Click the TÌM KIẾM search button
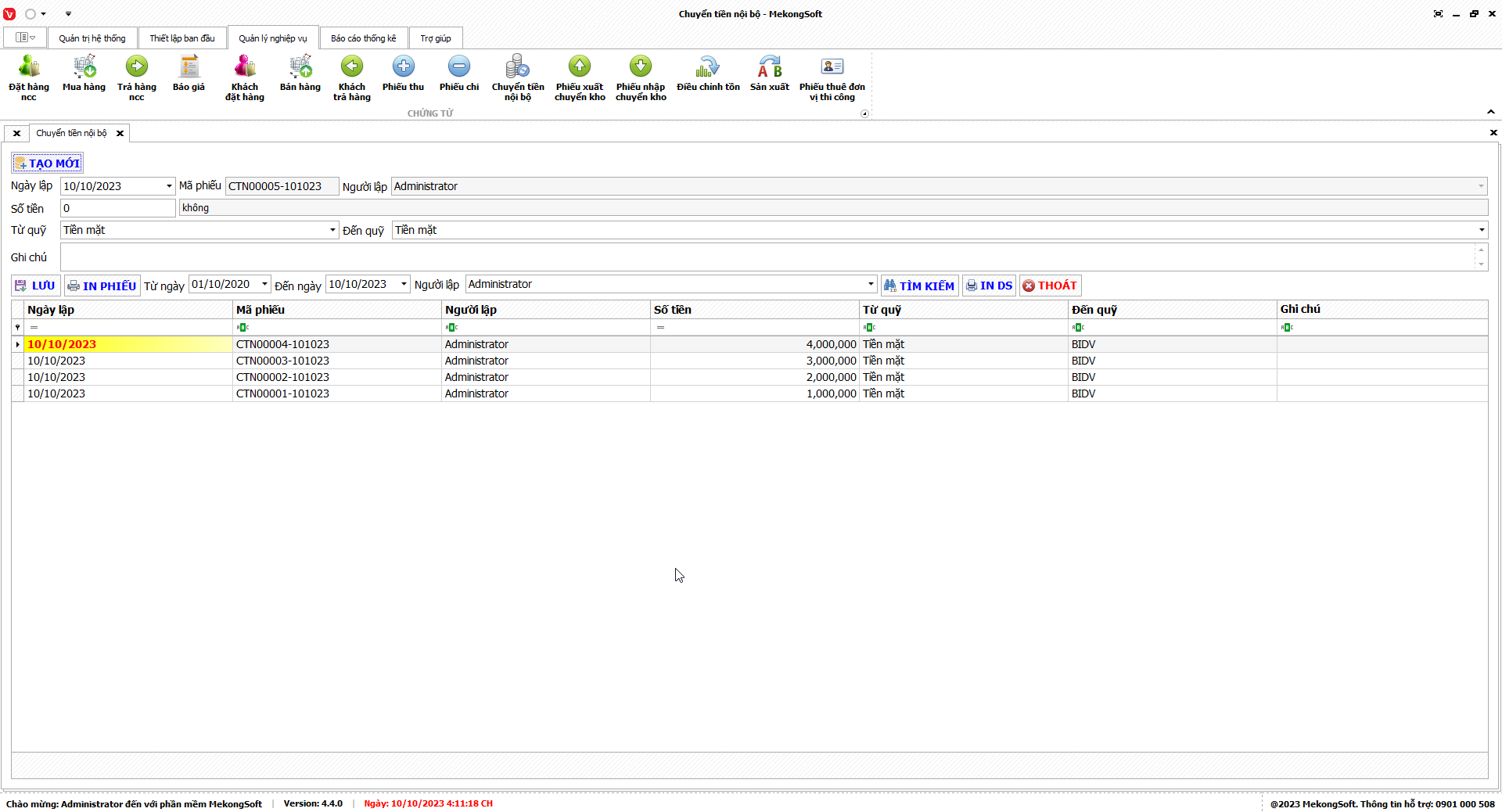 (919, 286)
